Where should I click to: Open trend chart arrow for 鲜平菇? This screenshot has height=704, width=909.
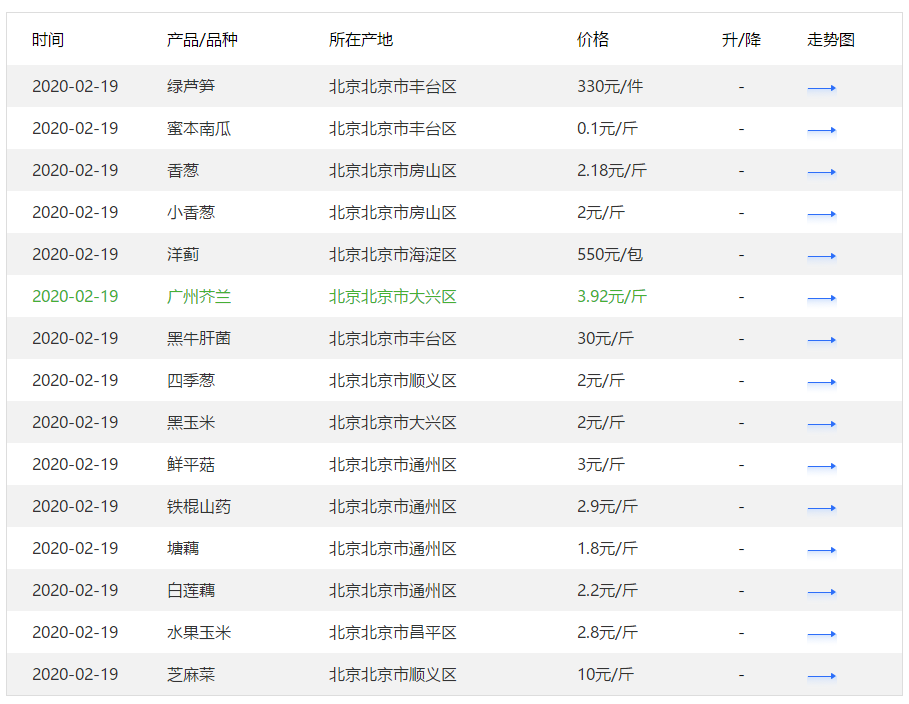coord(821,466)
